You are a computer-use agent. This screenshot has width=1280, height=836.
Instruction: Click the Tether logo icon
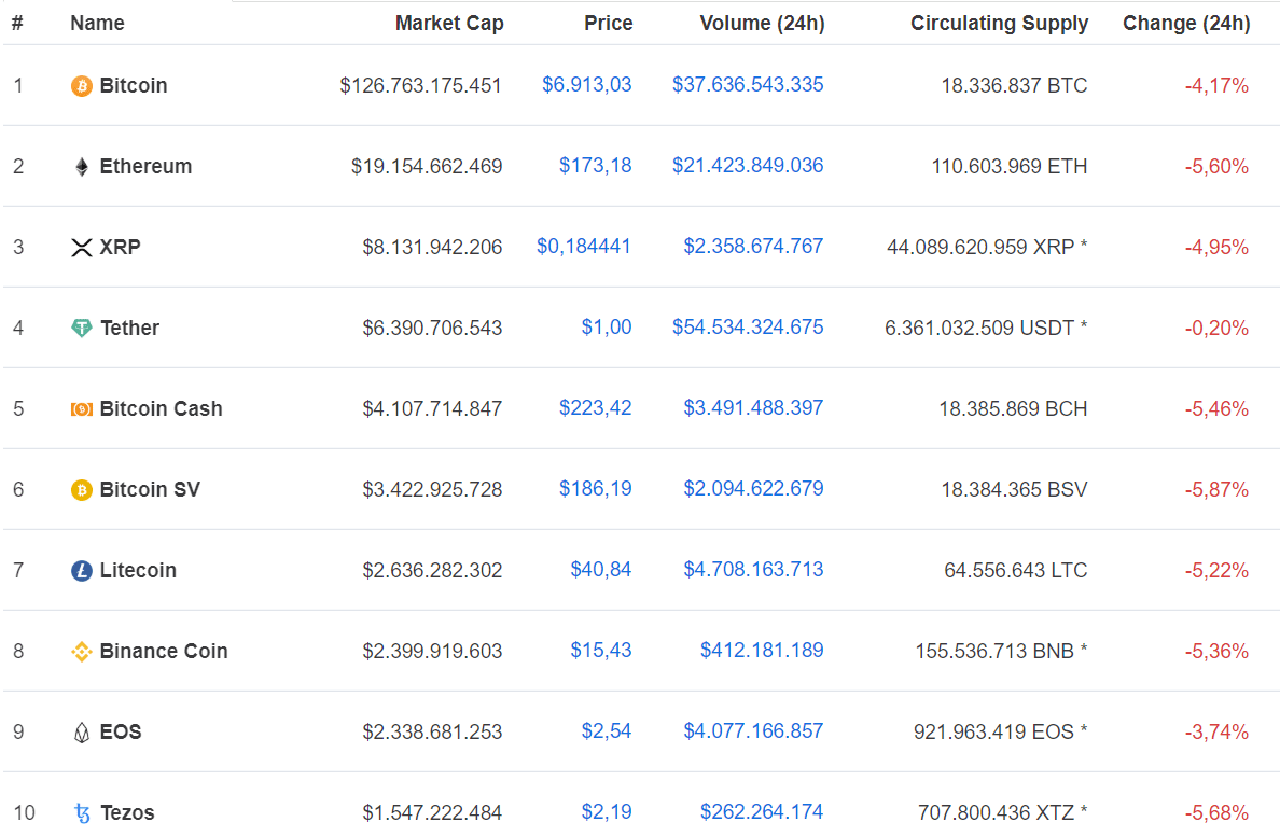(82, 329)
